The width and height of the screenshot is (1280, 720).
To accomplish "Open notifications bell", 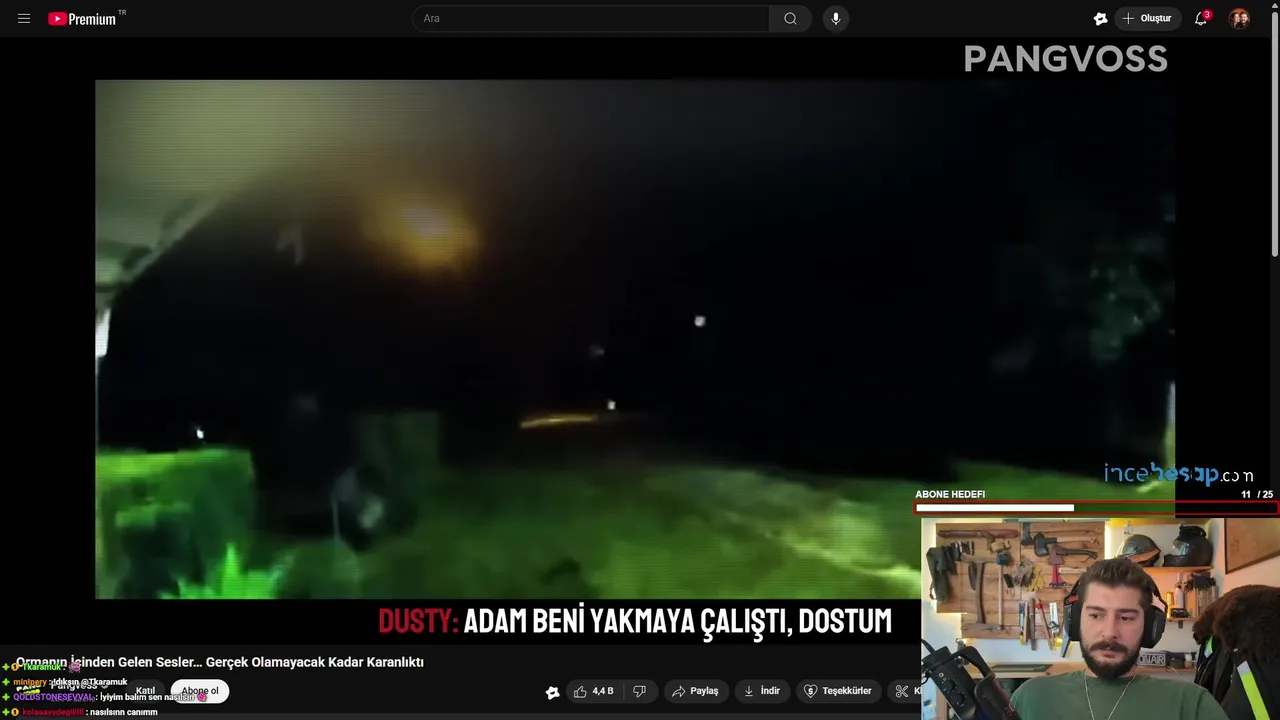I will pyautogui.click(x=1201, y=18).
